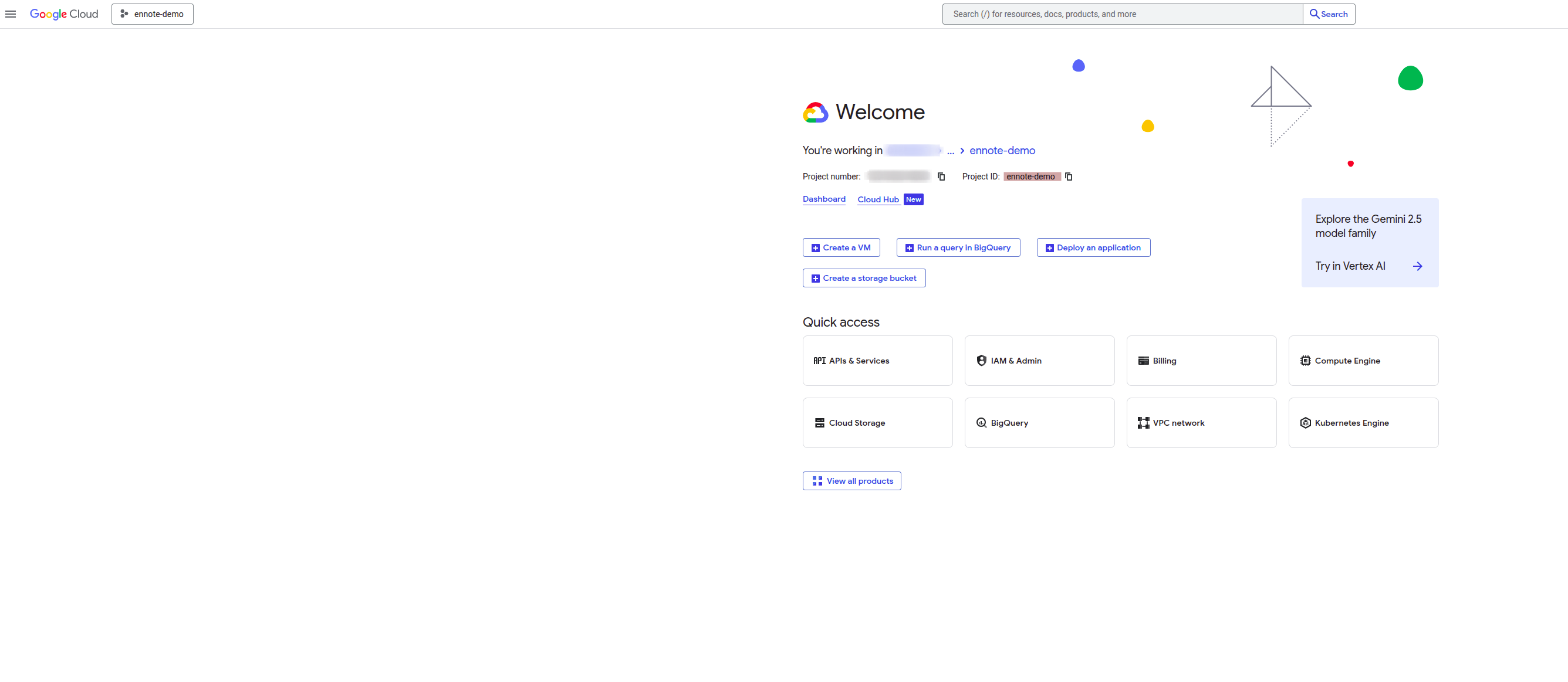Click the blurred organization name
The height and width of the screenshot is (682, 1568).
tap(913, 150)
